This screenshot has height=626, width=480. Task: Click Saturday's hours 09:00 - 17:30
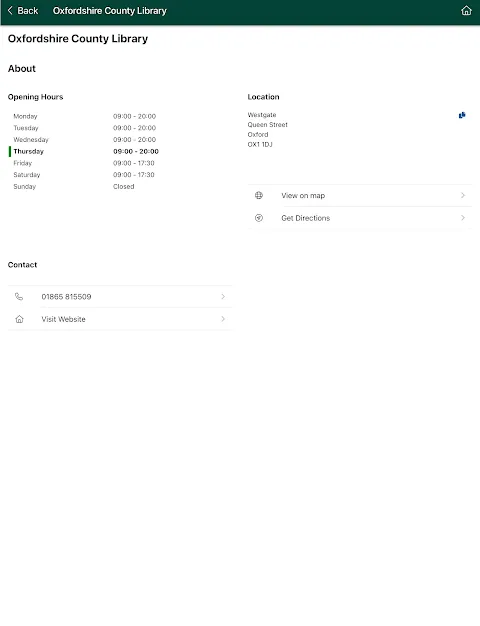[133, 174]
